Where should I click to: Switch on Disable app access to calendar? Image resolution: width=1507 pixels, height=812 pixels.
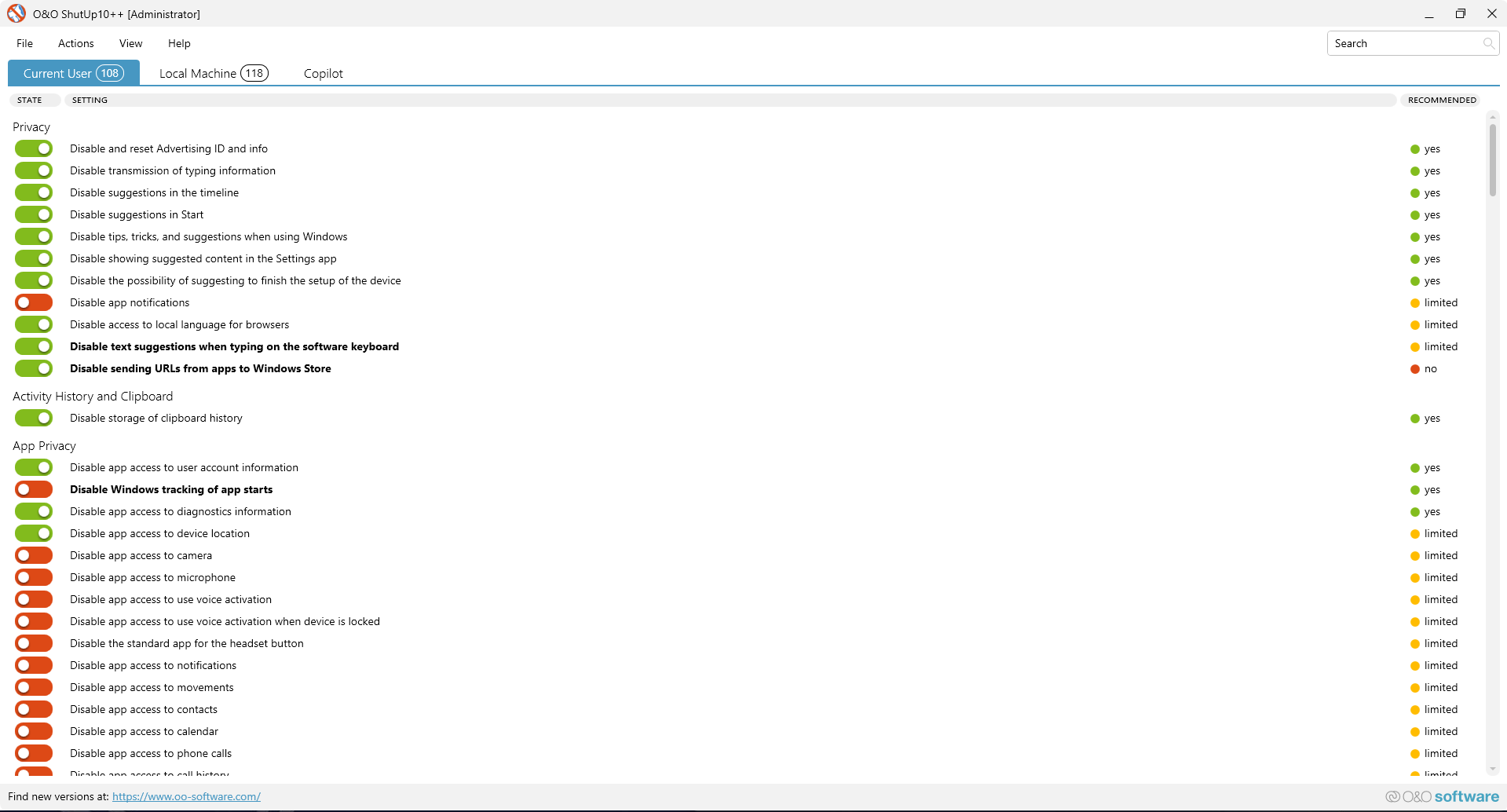click(34, 731)
